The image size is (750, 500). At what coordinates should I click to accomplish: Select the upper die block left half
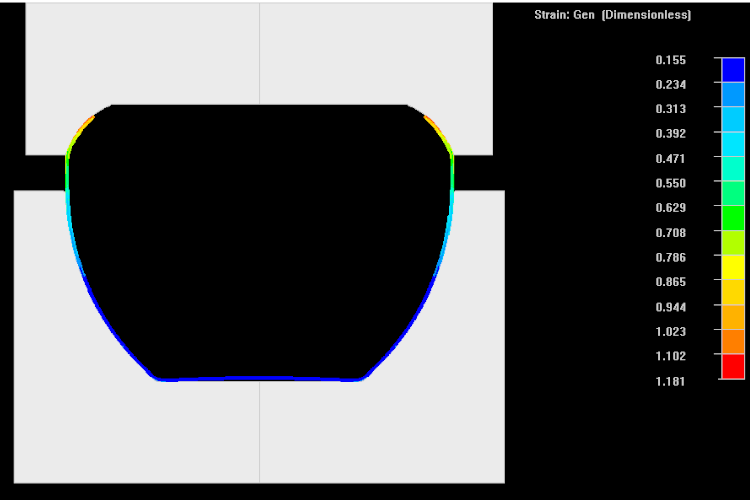[x=142, y=52]
